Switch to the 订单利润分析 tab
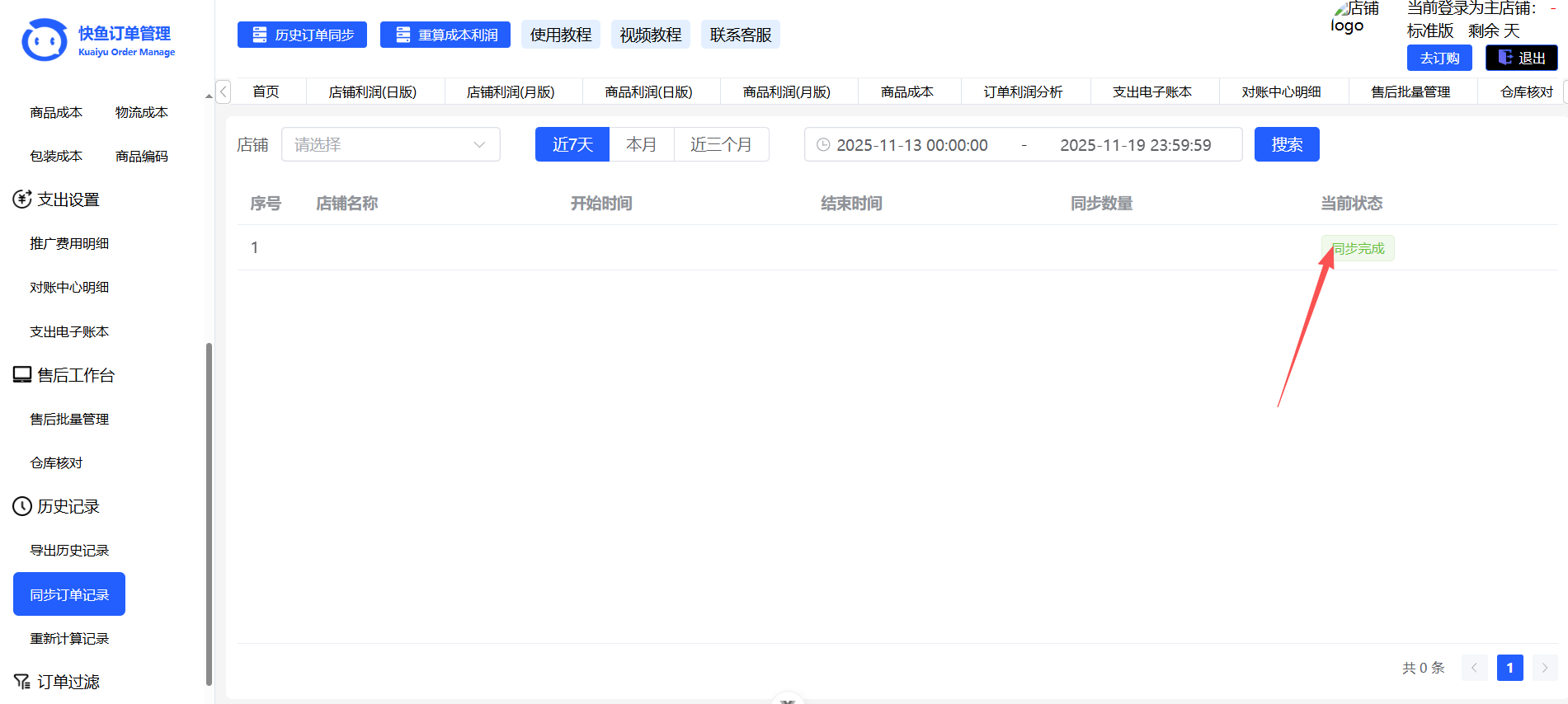 tap(1023, 92)
